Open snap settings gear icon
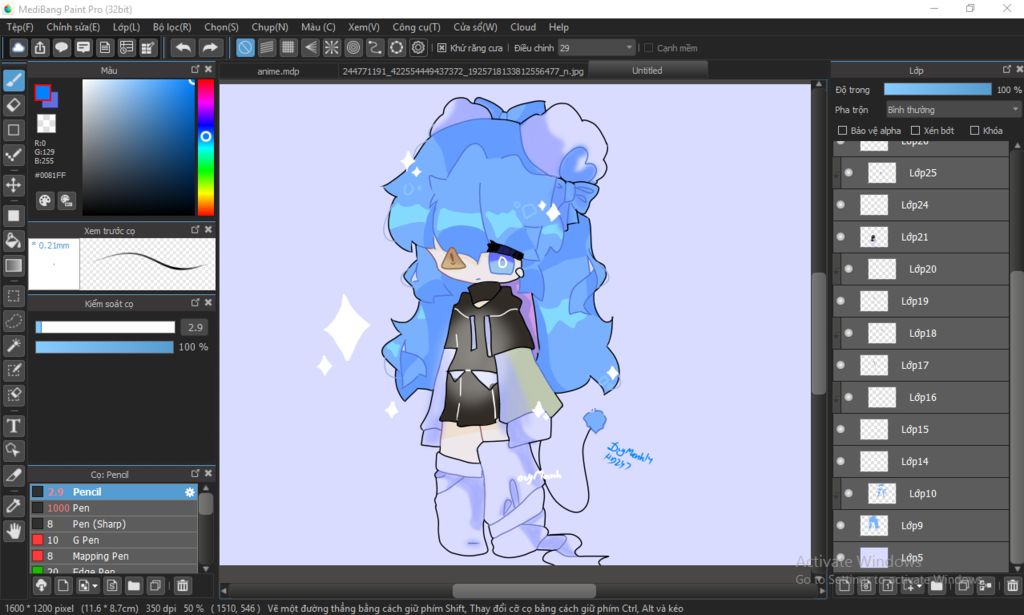 point(419,48)
